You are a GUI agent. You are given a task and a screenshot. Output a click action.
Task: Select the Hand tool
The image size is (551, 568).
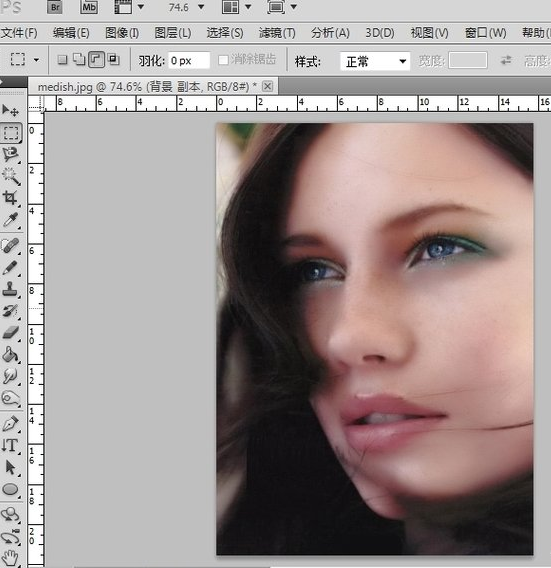click(x=11, y=558)
